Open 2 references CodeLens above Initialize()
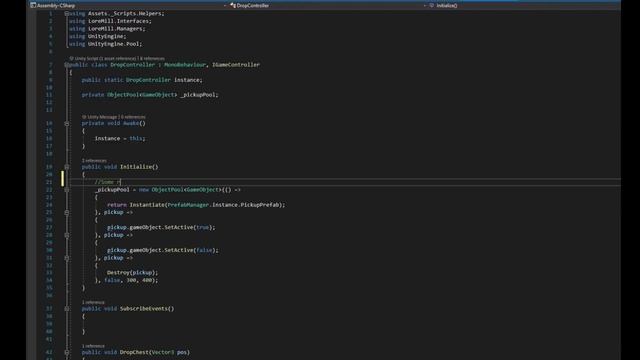Screen dimensions: 640x360 [94, 161]
